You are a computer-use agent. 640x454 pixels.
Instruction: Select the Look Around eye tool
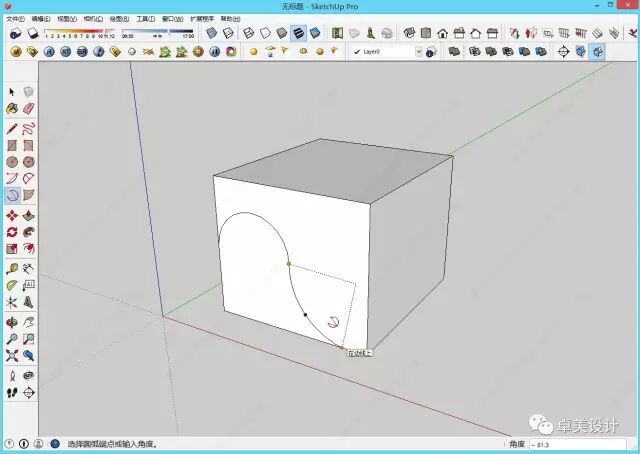click(x=28, y=376)
